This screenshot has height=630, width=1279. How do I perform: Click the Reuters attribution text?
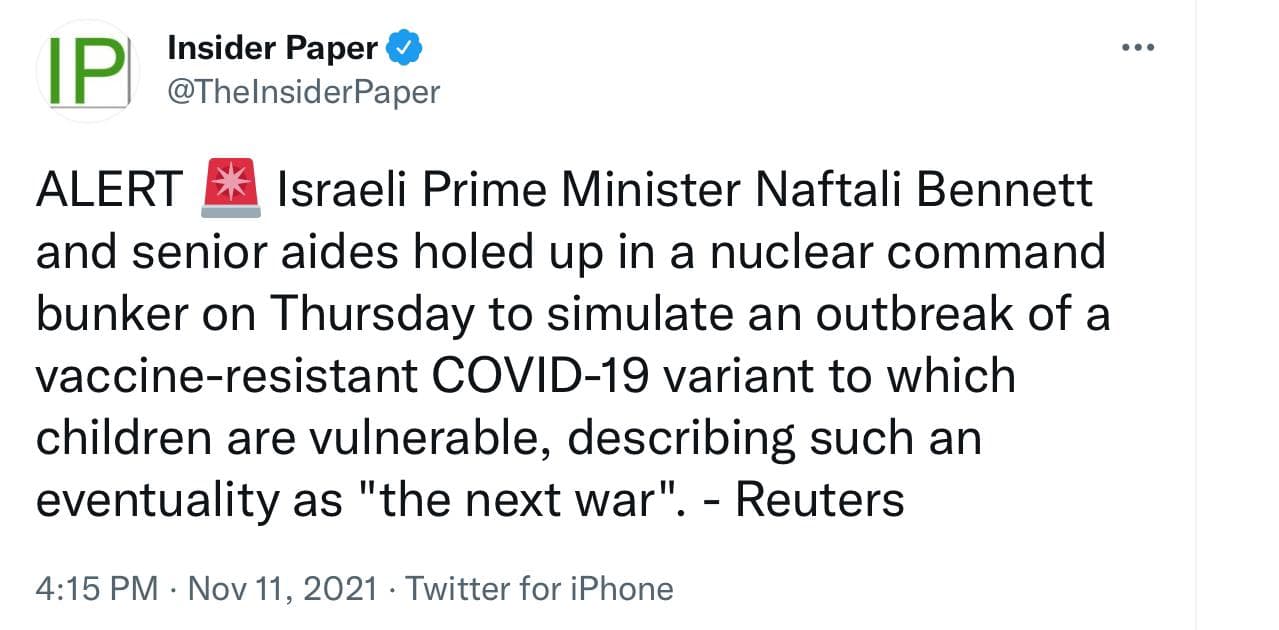[x=819, y=499]
